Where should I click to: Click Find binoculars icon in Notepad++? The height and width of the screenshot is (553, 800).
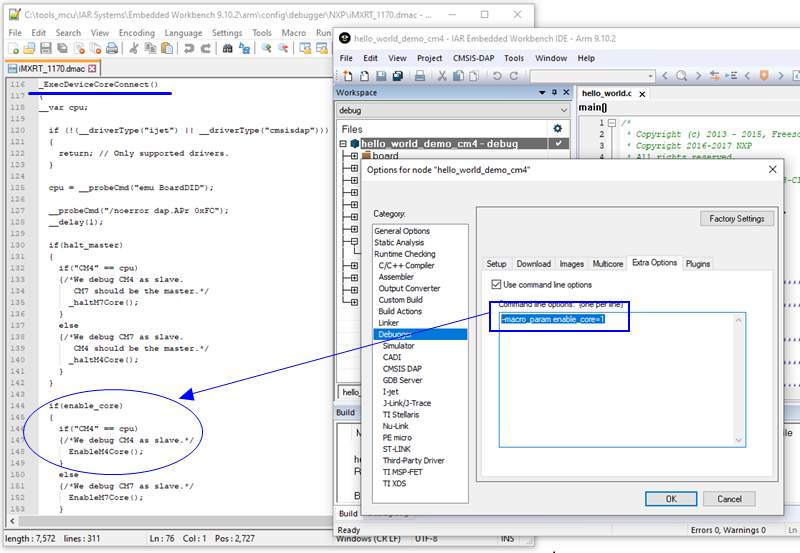(228, 48)
